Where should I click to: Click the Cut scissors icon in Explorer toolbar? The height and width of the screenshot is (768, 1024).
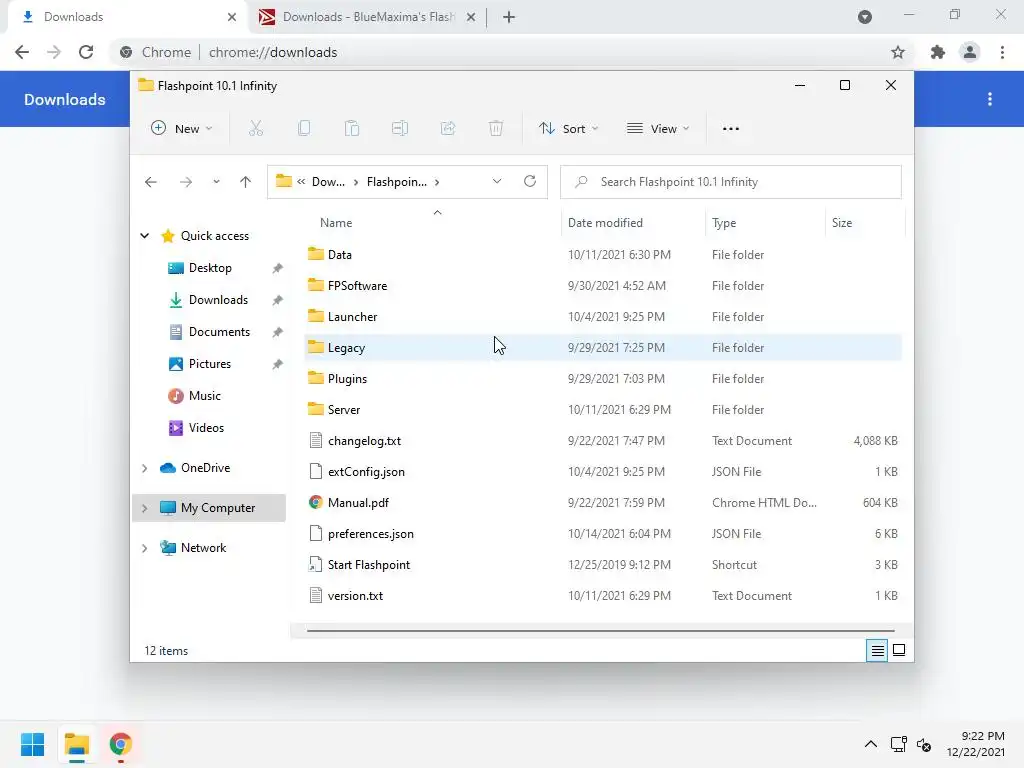255,129
